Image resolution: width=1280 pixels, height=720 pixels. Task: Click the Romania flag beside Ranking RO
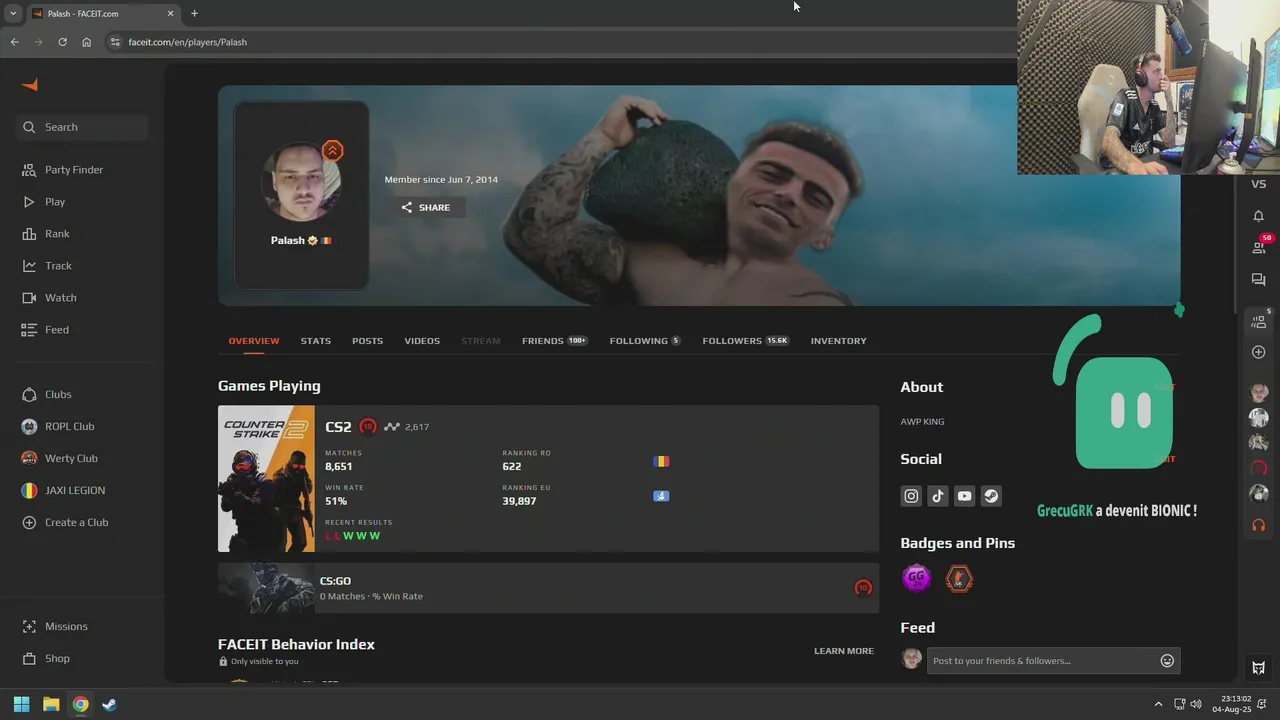[661, 461]
